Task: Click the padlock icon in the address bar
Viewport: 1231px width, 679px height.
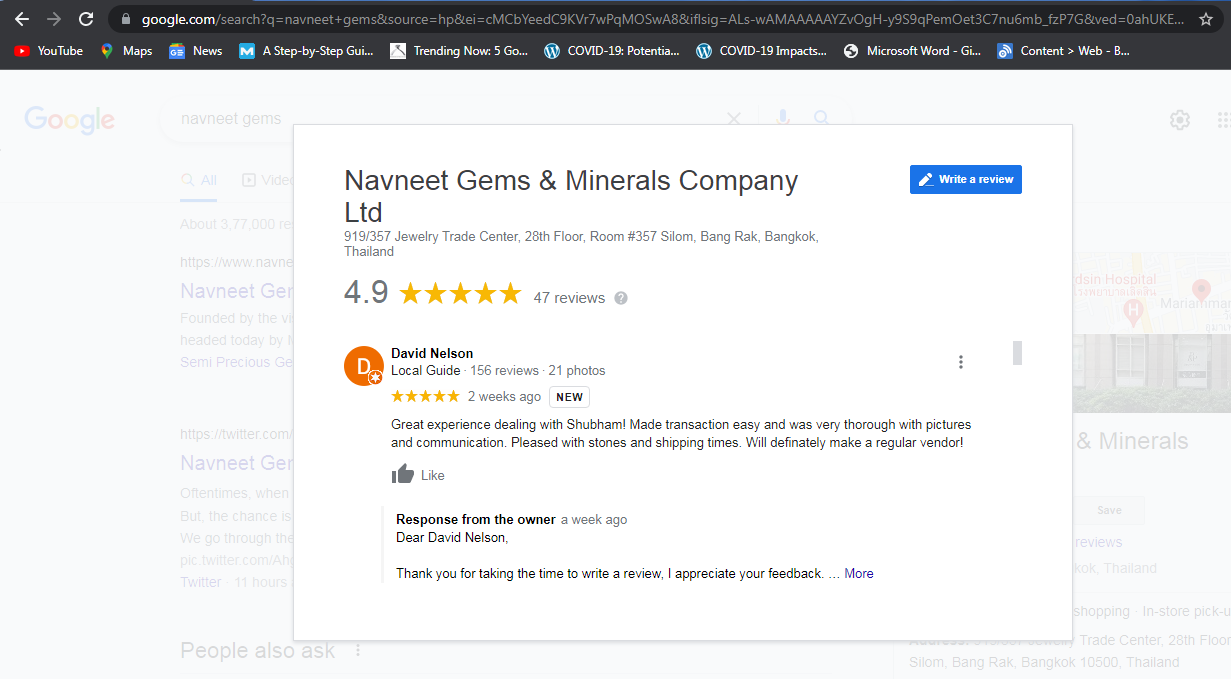Action: point(125,18)
